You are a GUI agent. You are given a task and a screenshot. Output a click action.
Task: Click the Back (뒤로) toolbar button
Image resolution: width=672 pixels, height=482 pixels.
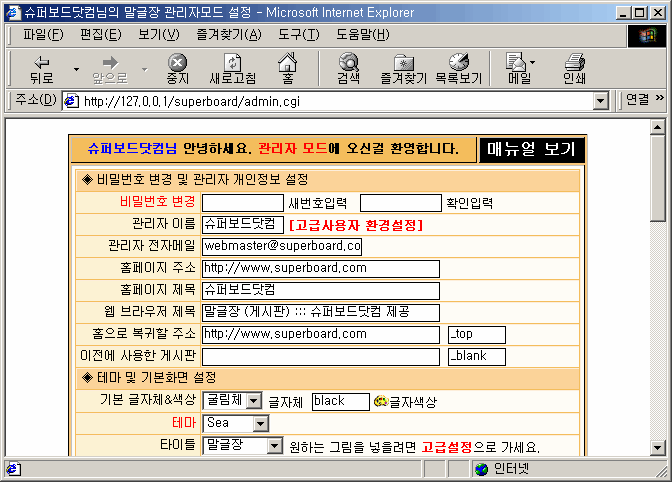(42, 69)
